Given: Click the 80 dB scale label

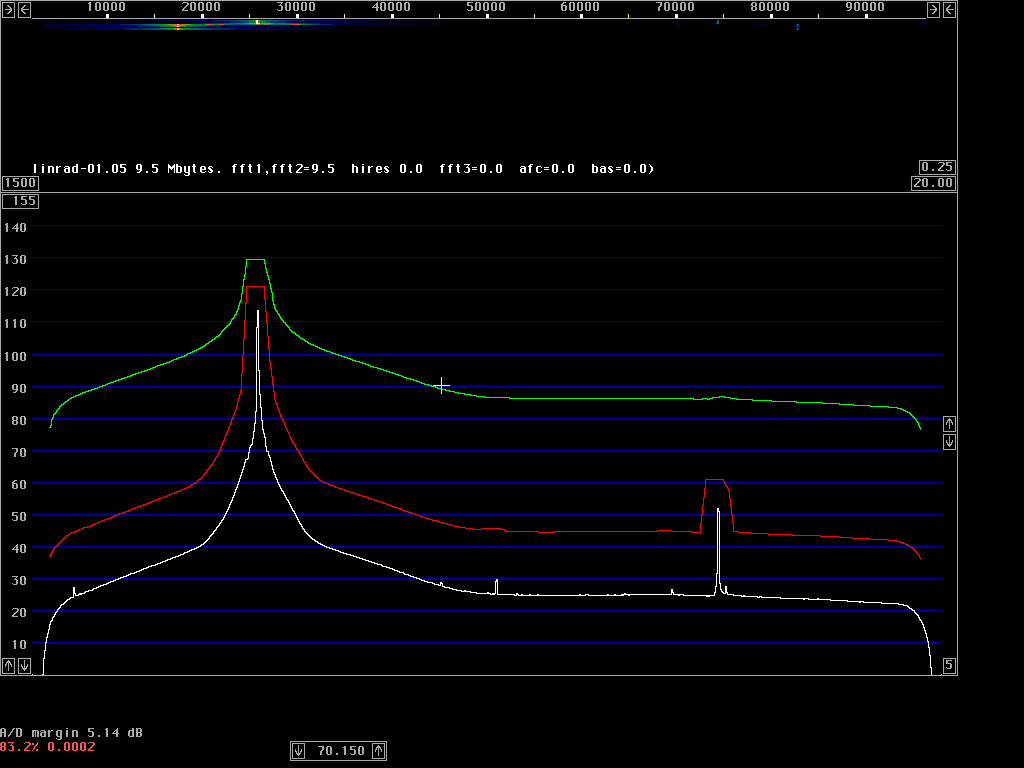Looking at the screenshot, I should pyautogui.click(x=19, y=420).
